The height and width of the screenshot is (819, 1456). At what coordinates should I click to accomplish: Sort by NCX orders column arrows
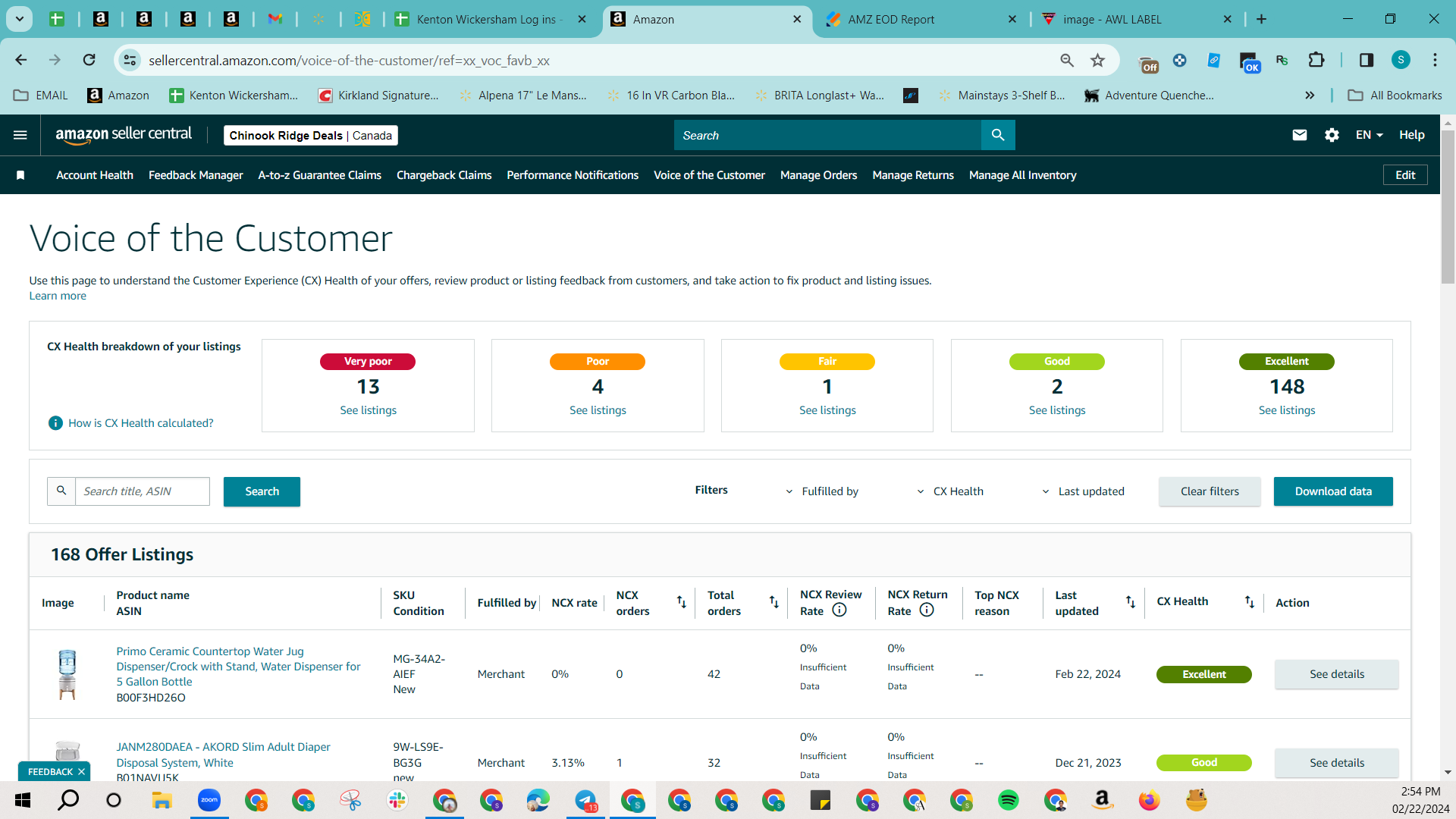coord(681,602)
